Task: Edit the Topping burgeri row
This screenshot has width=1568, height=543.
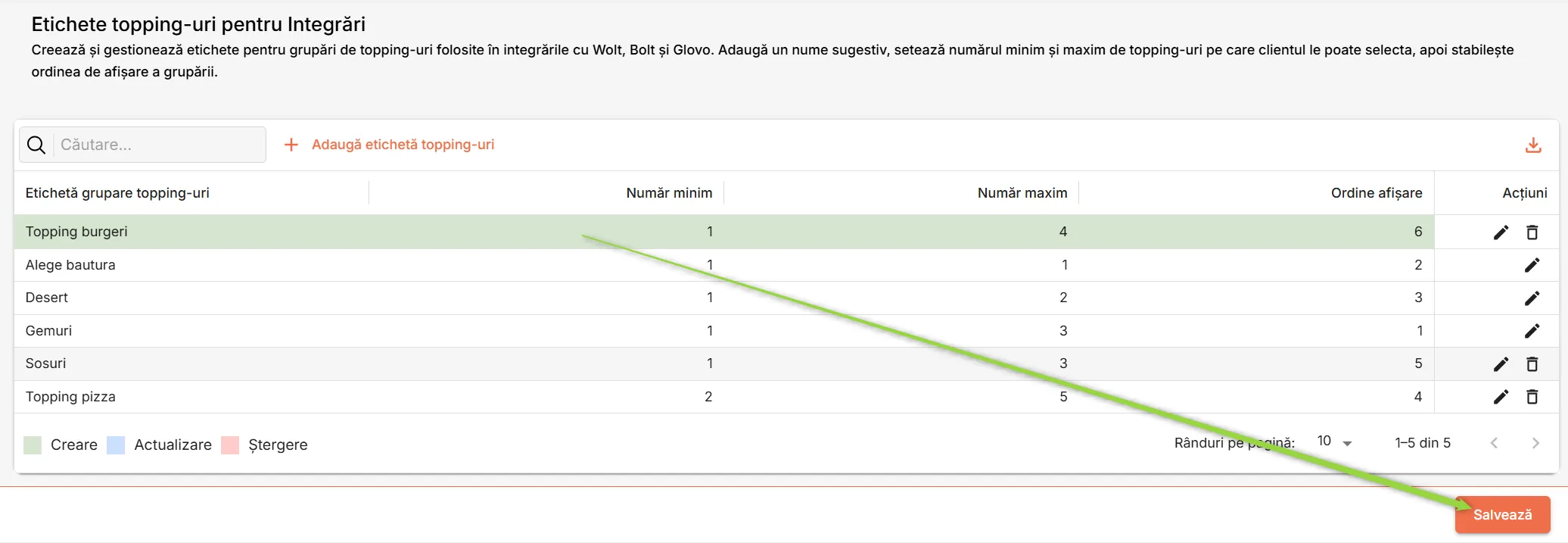Action: point(1501,232)
